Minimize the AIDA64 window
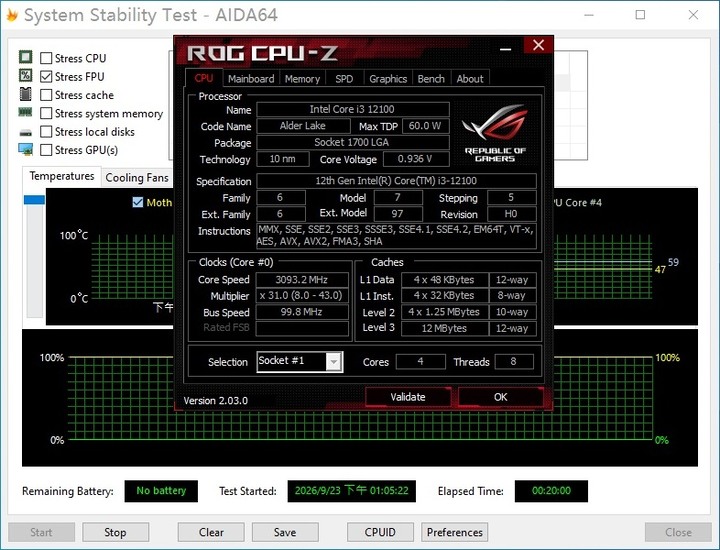Viewport: 720px width, 550px height. point(589,15)
